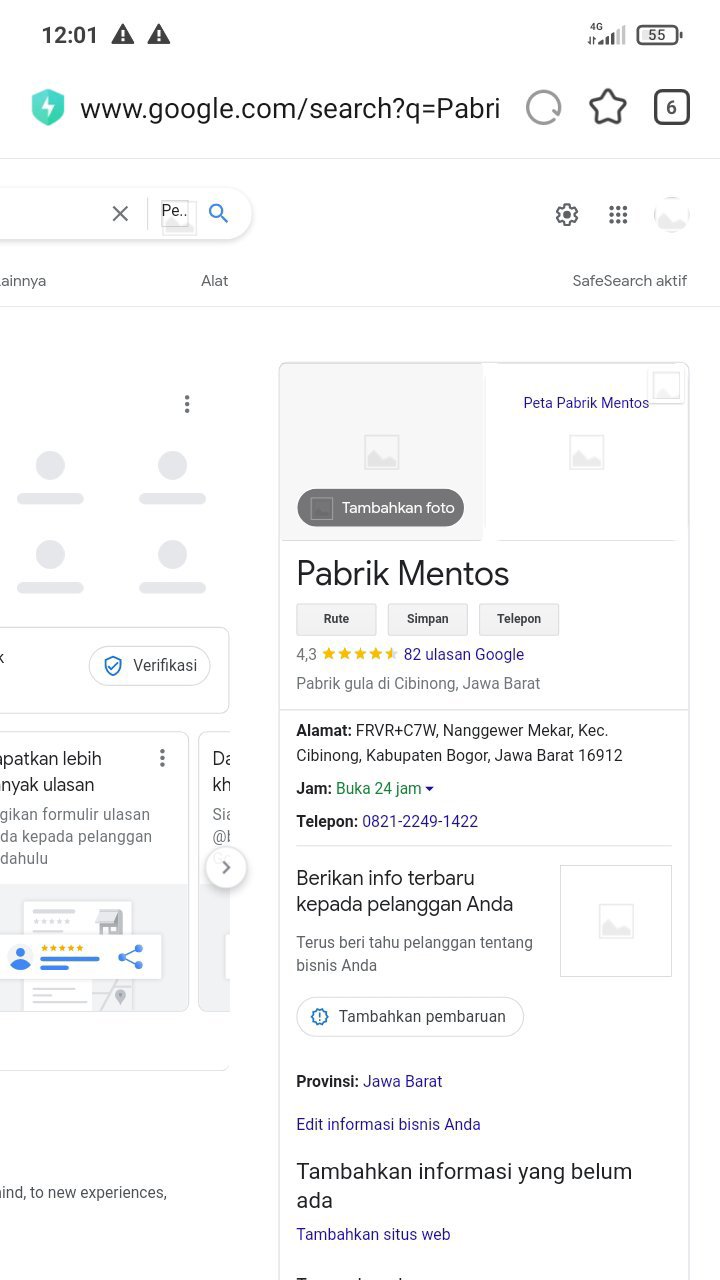Screen dimensions: 720x1280
Task: Click Tambahkan foto on the photo
Action: 381,508
